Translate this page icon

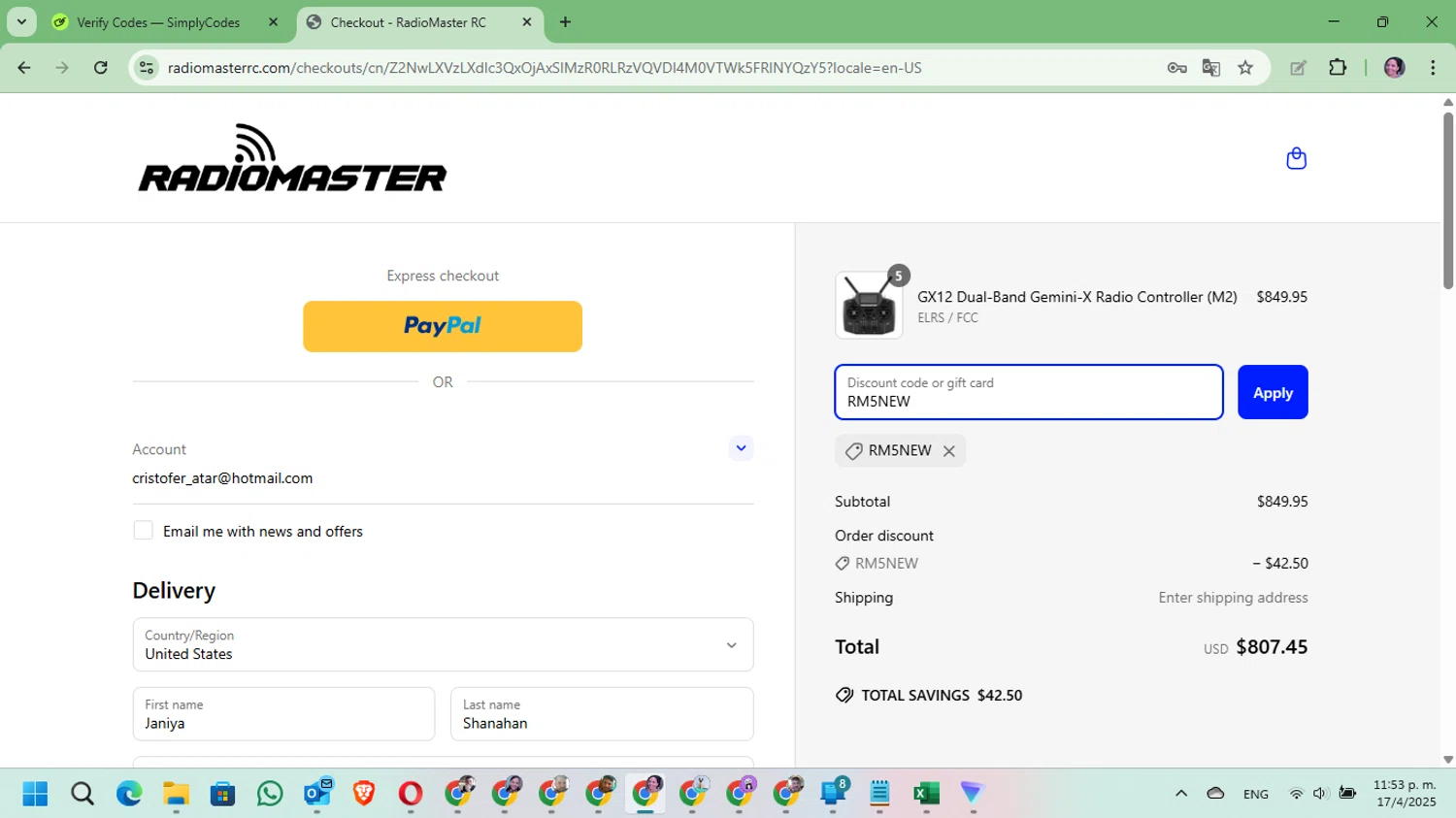click(1210, 68)
